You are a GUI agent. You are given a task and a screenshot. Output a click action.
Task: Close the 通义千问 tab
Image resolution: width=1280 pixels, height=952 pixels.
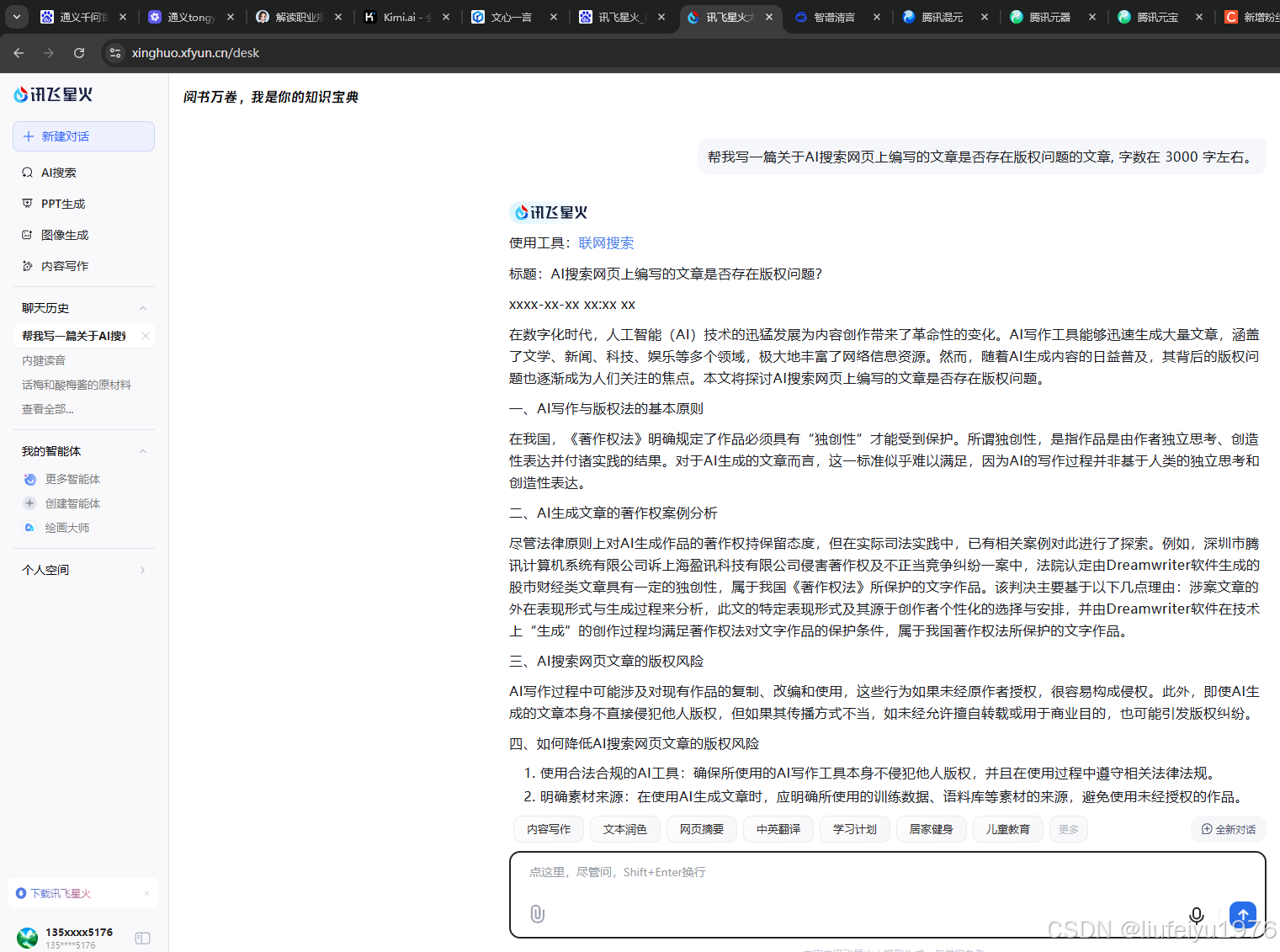(x=123, y=17)
